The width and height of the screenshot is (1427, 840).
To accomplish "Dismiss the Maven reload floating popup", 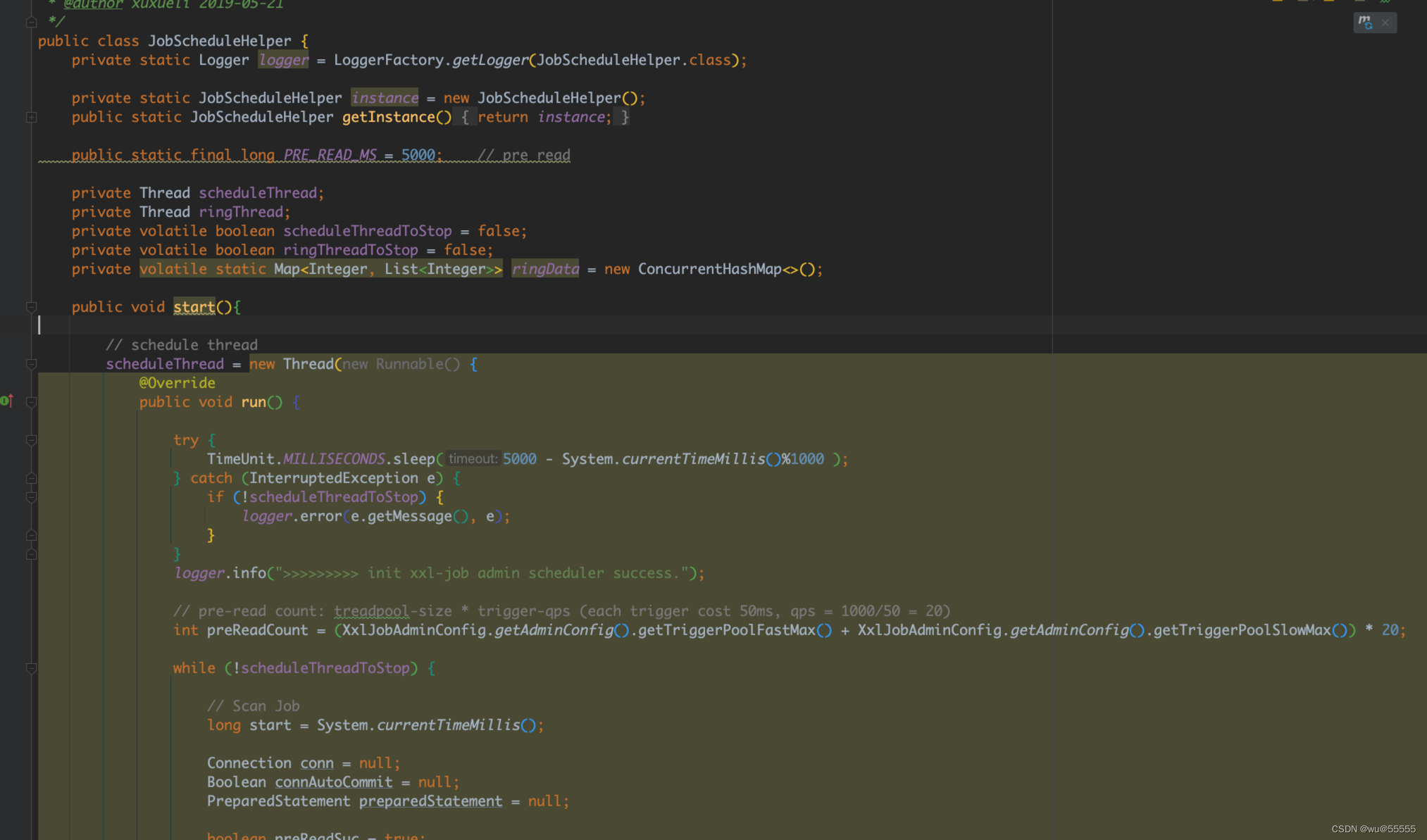I will click(x=1385, y=23).
